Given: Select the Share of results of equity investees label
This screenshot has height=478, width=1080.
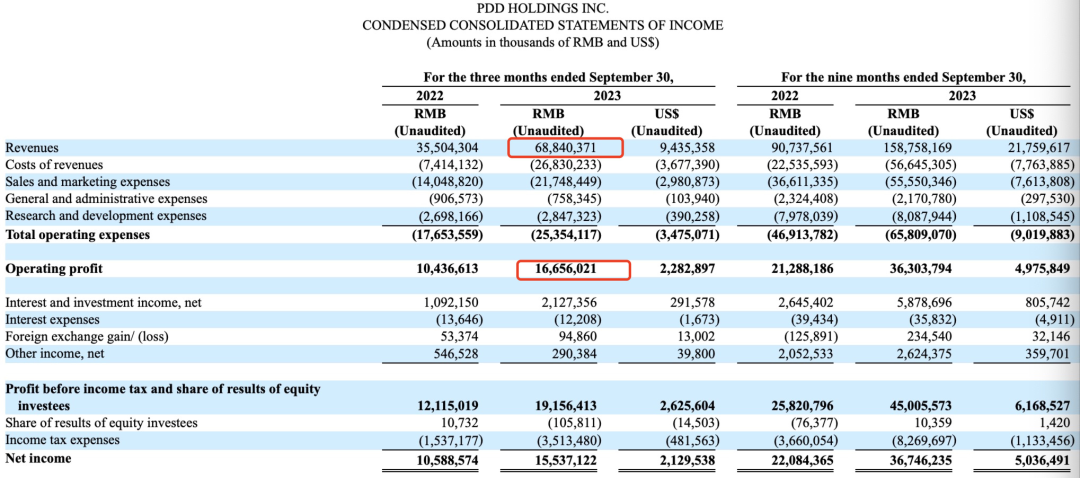Looking at the screenshot, I should pos(101,423).
